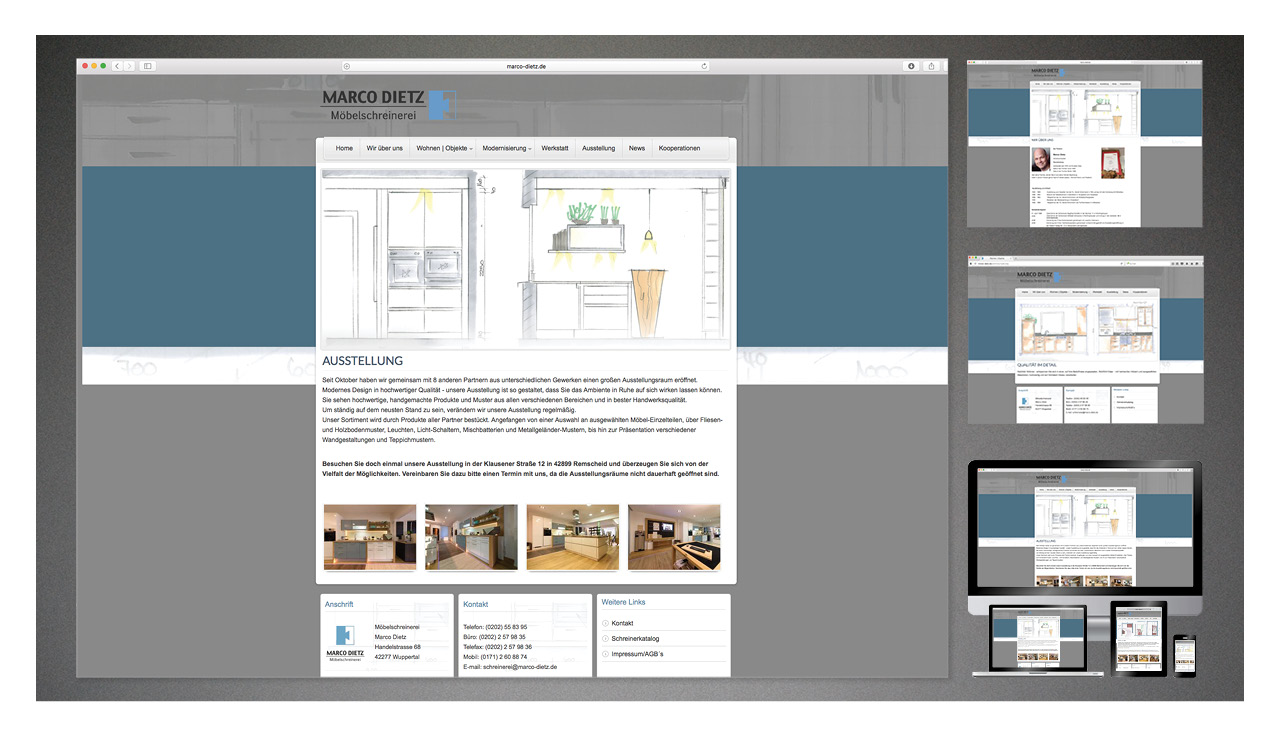
Task: Click the browser back navigation arrow
Action: 118,66
